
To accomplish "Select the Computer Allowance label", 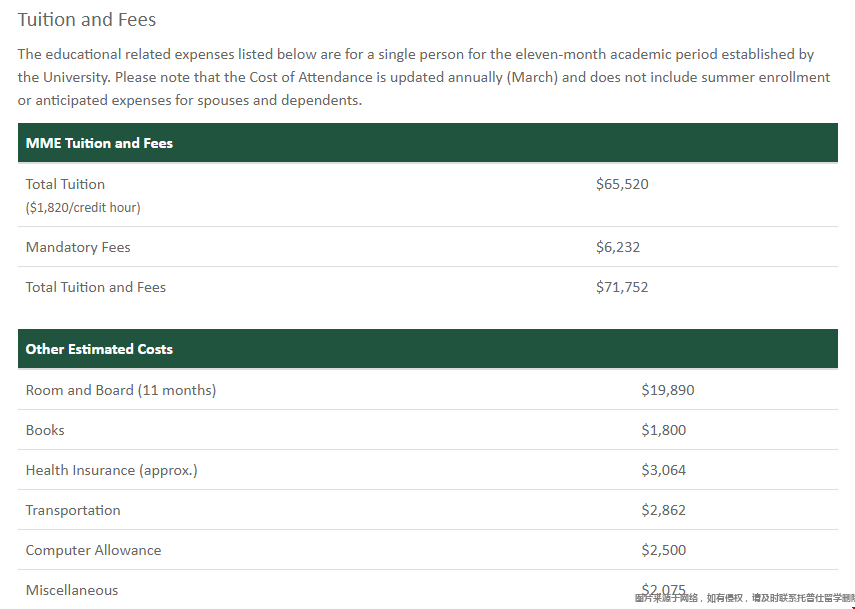I will [x=93, y=551].
